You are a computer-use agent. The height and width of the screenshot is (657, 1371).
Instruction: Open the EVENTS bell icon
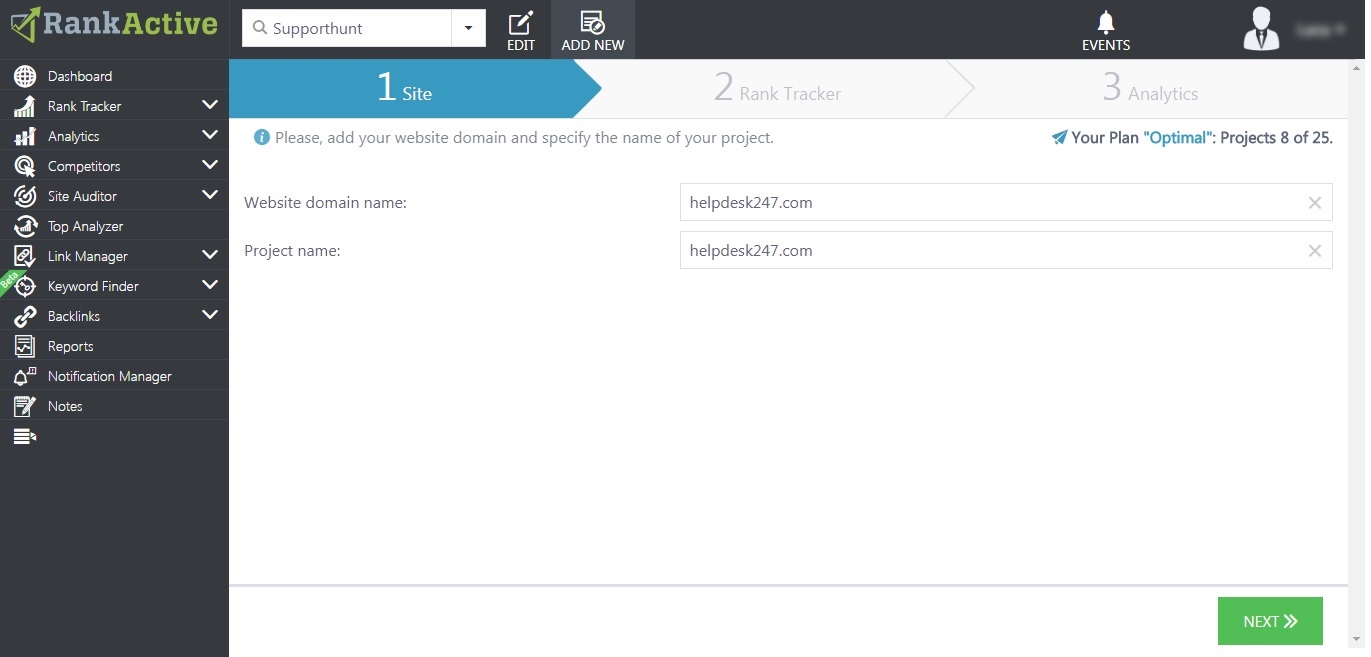point(1105,22)
